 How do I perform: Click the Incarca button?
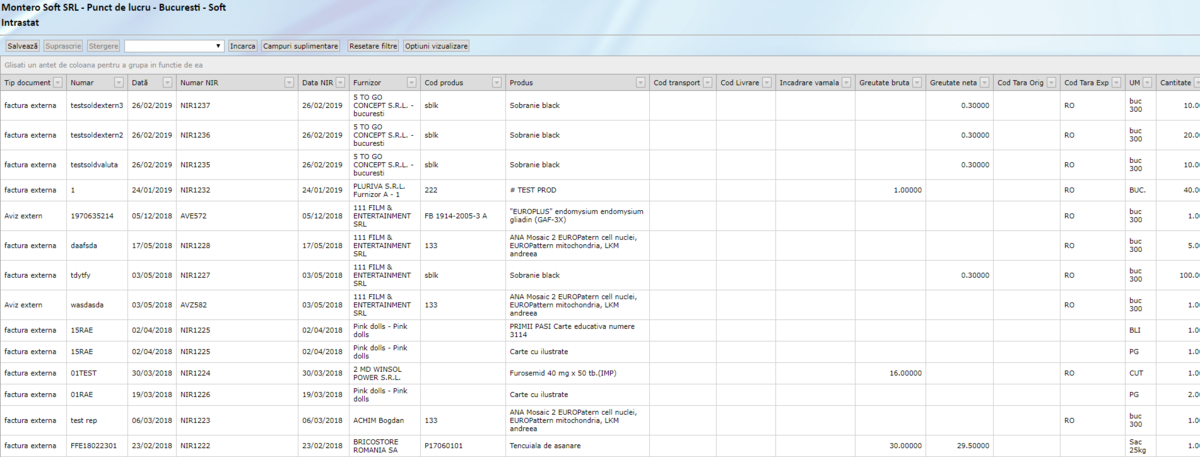coord(242,46)
